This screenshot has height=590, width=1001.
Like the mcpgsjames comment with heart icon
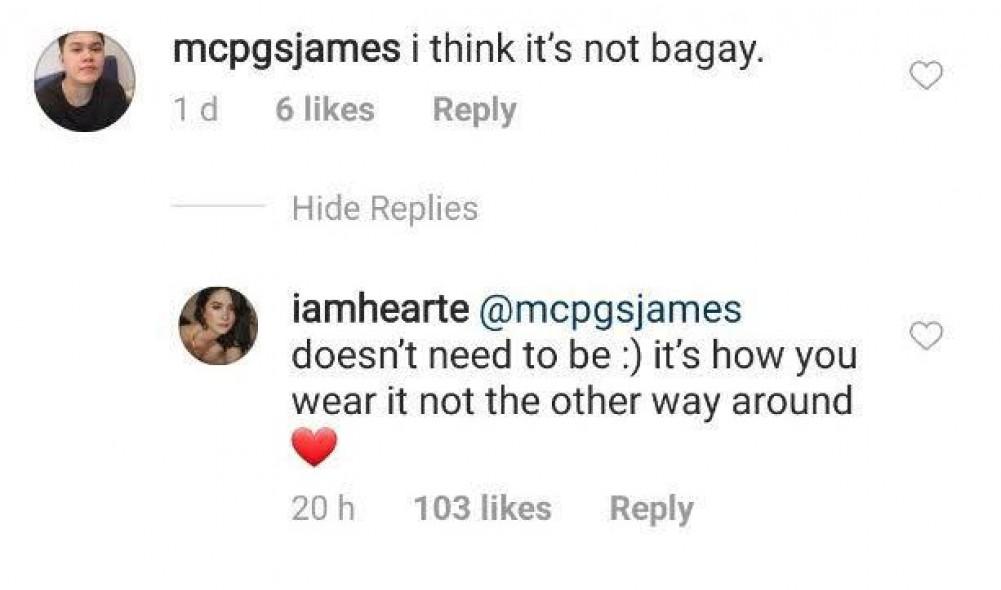(928, 75)
